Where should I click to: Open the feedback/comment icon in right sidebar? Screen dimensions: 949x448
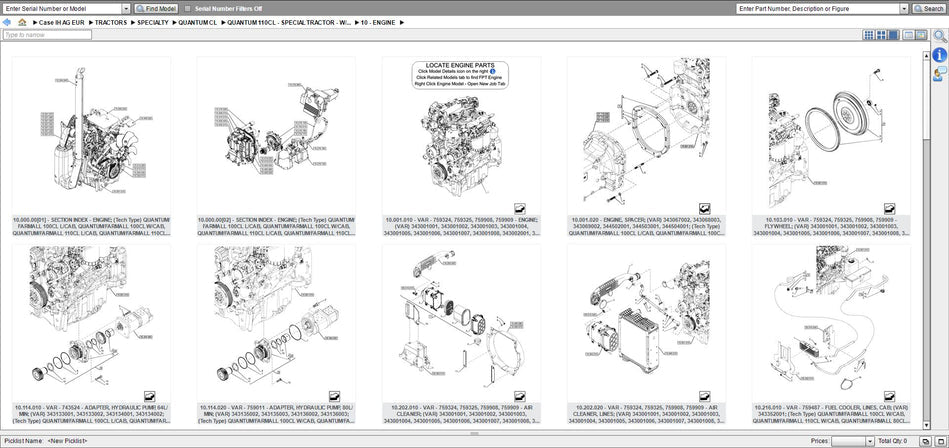pyautogui.click(x=940, y=74)
